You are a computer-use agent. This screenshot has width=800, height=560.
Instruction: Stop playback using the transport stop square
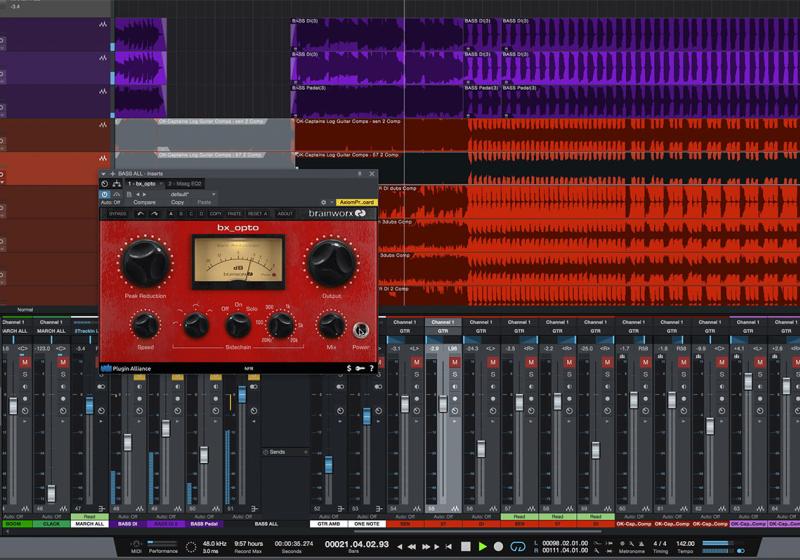click(466, 547)
